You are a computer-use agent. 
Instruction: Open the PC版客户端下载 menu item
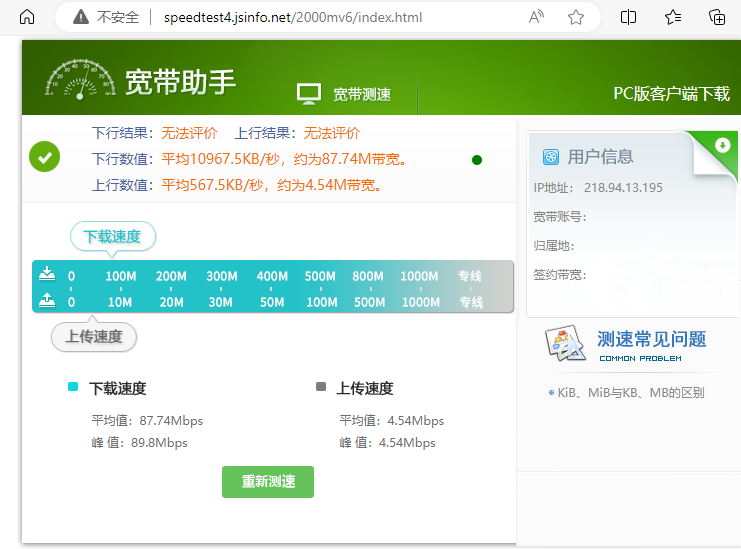point(671,94)
